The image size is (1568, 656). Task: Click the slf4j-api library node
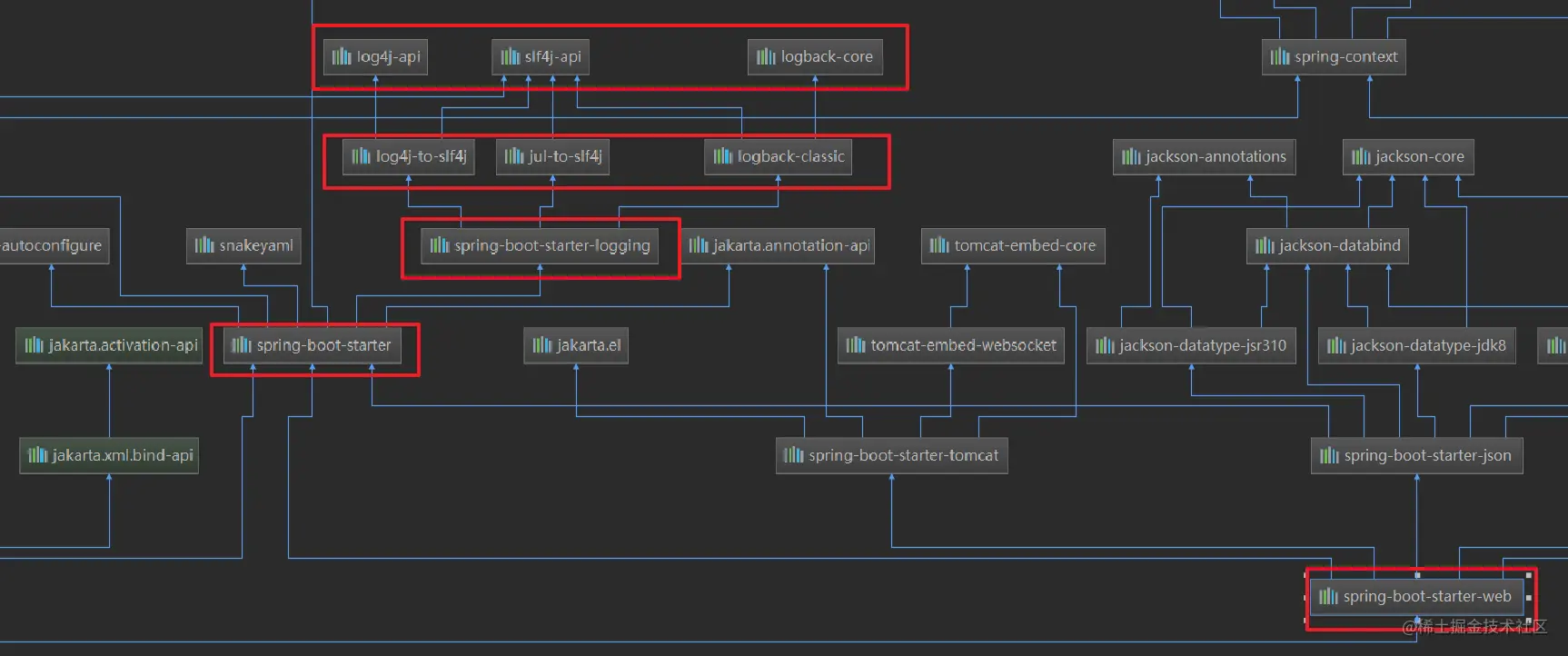[541, 57]
